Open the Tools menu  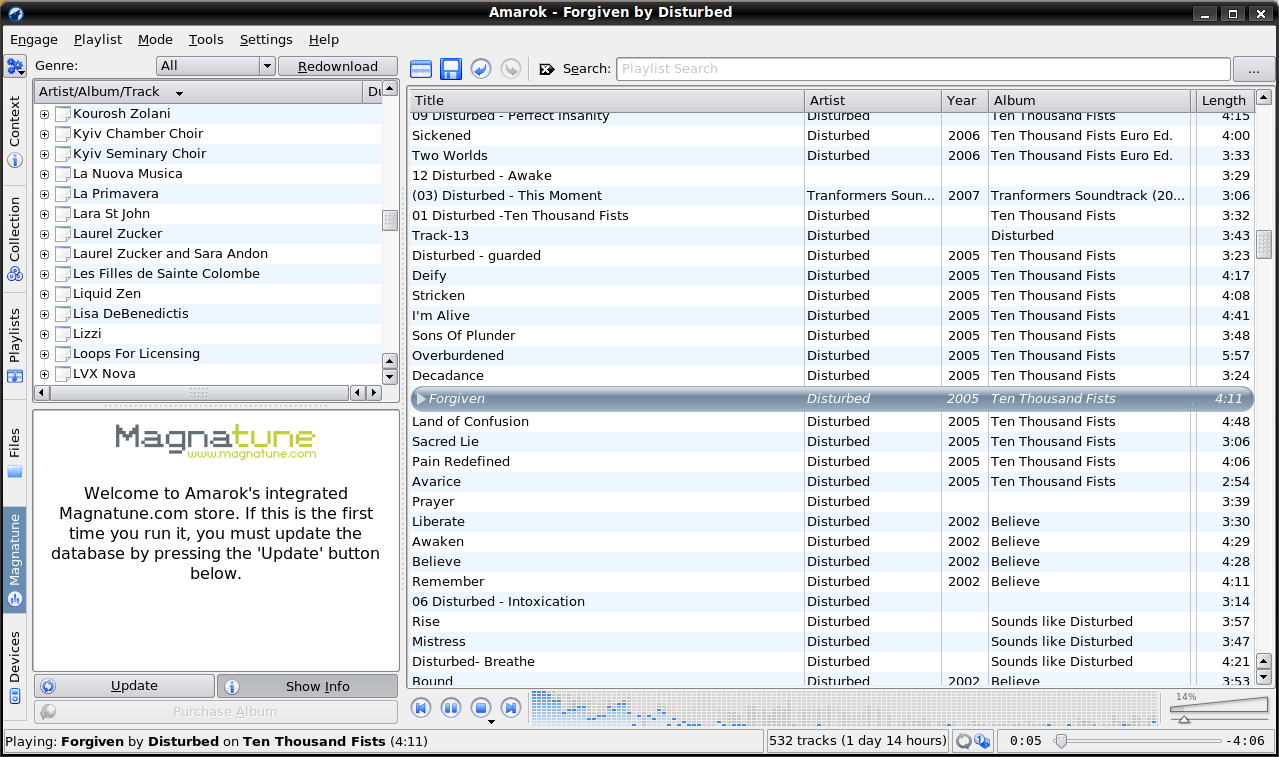click(x=206, y=40)
